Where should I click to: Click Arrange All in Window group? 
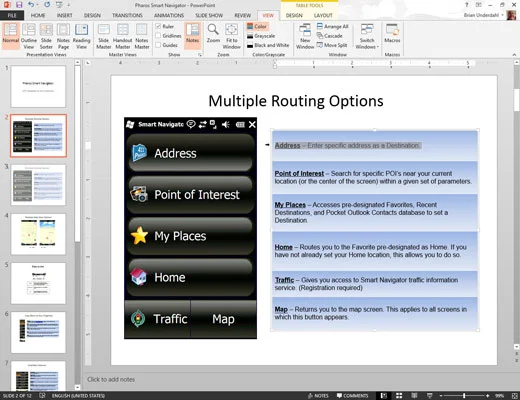pos(332,26)
